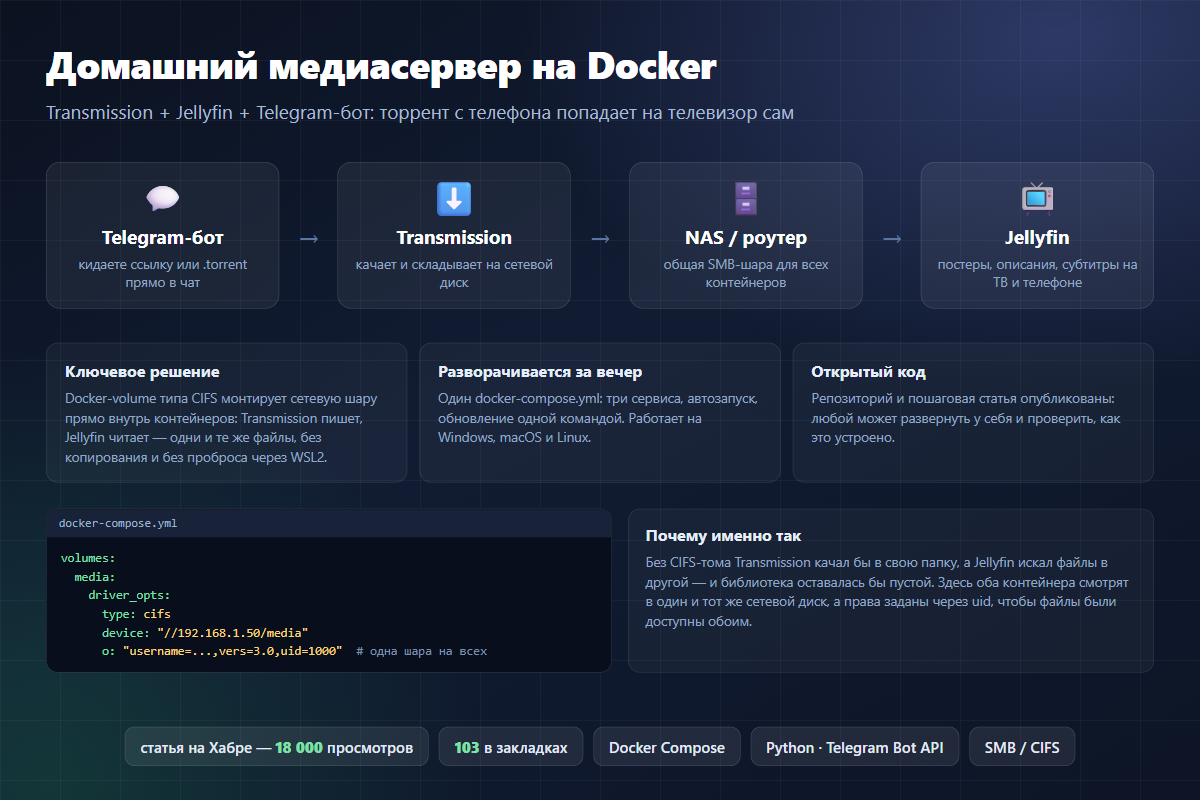Click the type: cifs code line
This screenshot has height=800, width=1200.
click(136, 613)
